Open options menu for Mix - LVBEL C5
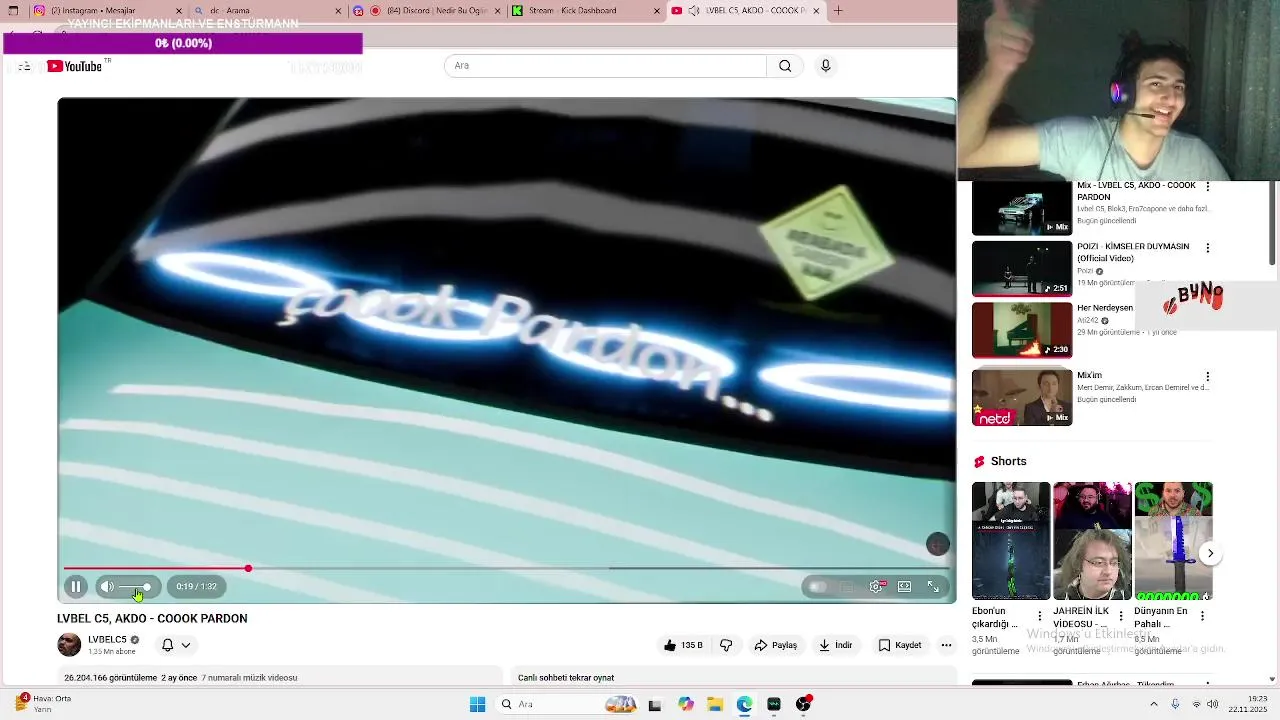Image resolution: width=1280 pixels, height=720 pixels. pos(1208,187)
